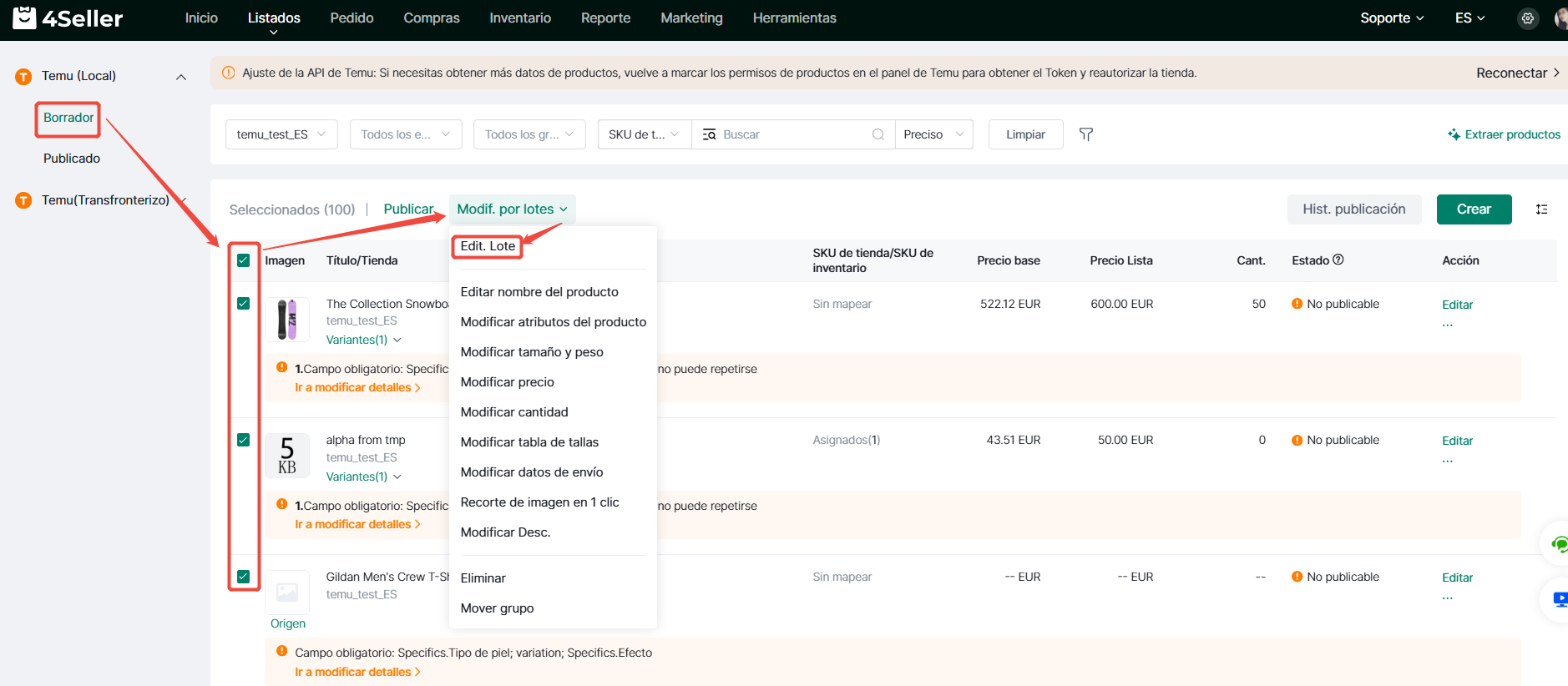Open the SKU de t... search type dropdown
Screen dimensions: 1568x686
tap(645, 134)
